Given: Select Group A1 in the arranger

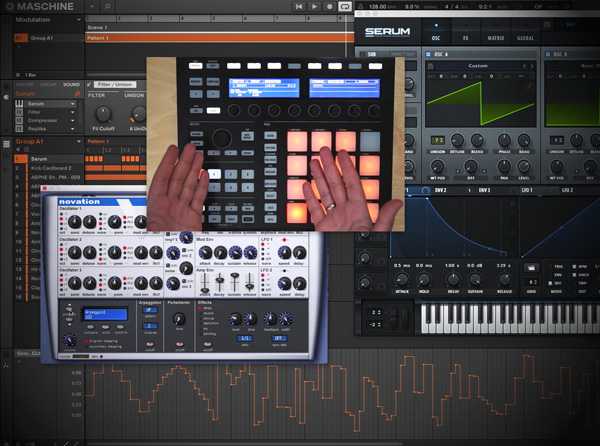Looking at the screenshot, I should [x=41, y=38].
